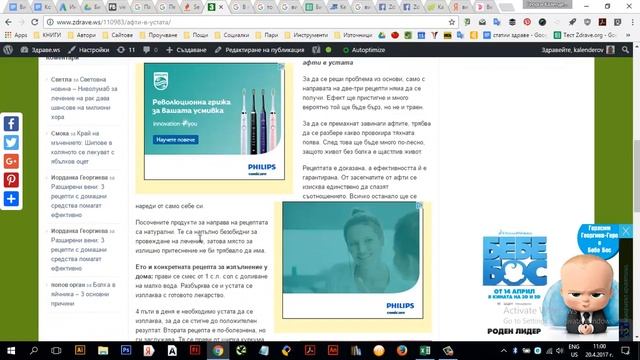
Task: Open попов орган comment Болка в яйчника
Action: click(83, 294)
